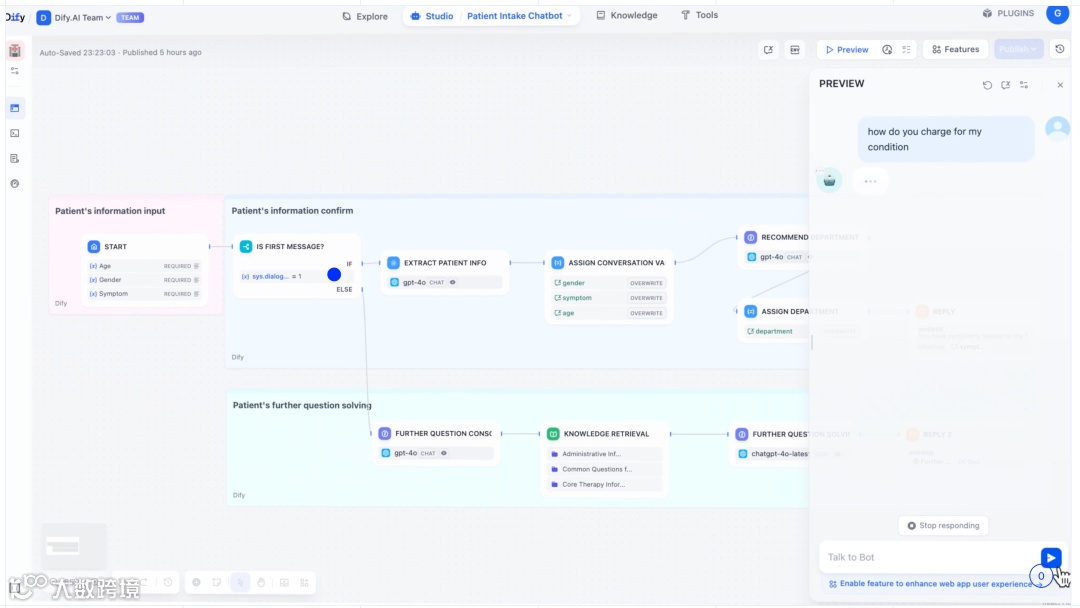Open the app icon in left sidebar

pos(14,51)
